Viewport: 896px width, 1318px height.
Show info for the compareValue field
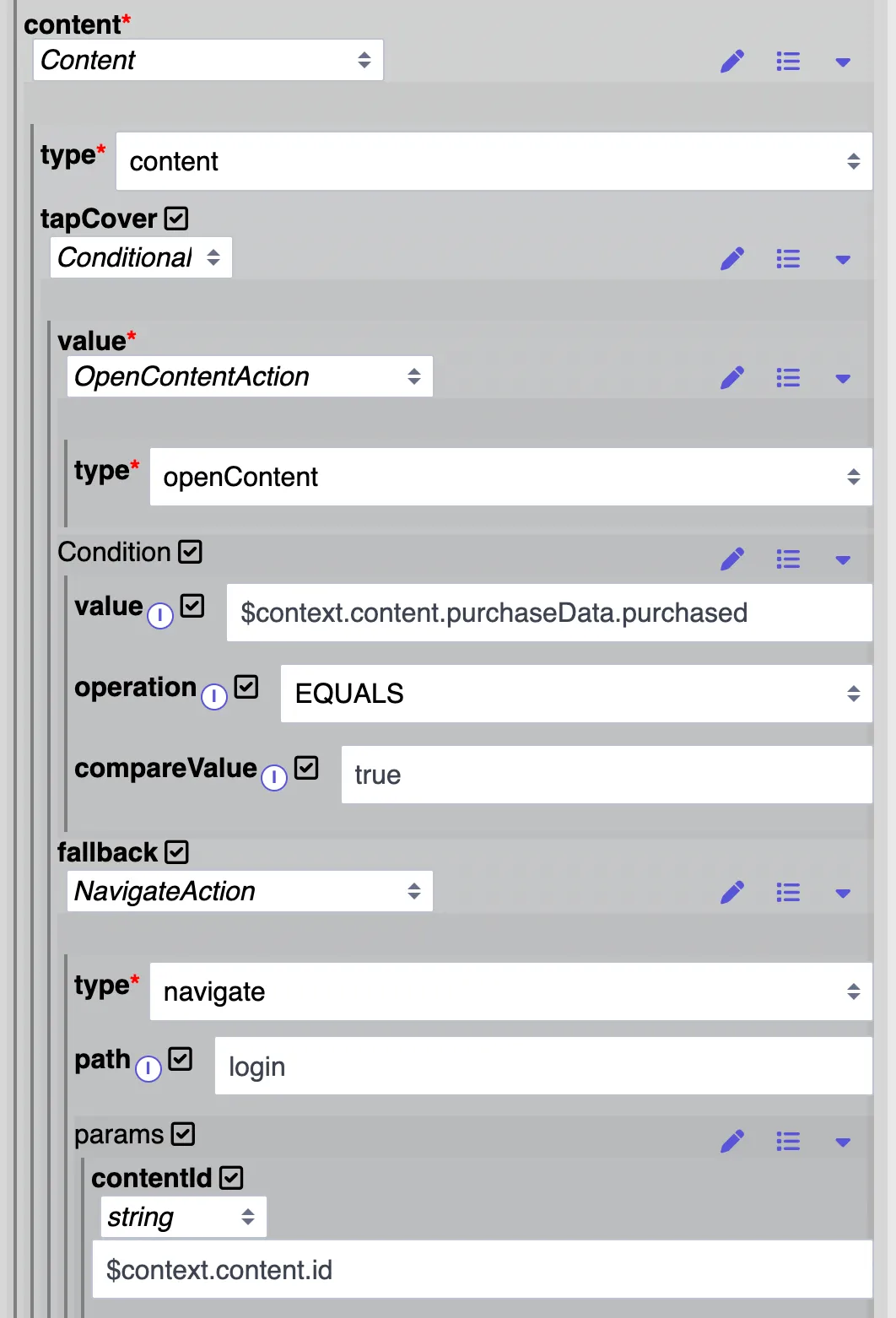click(x=274, y=778)
